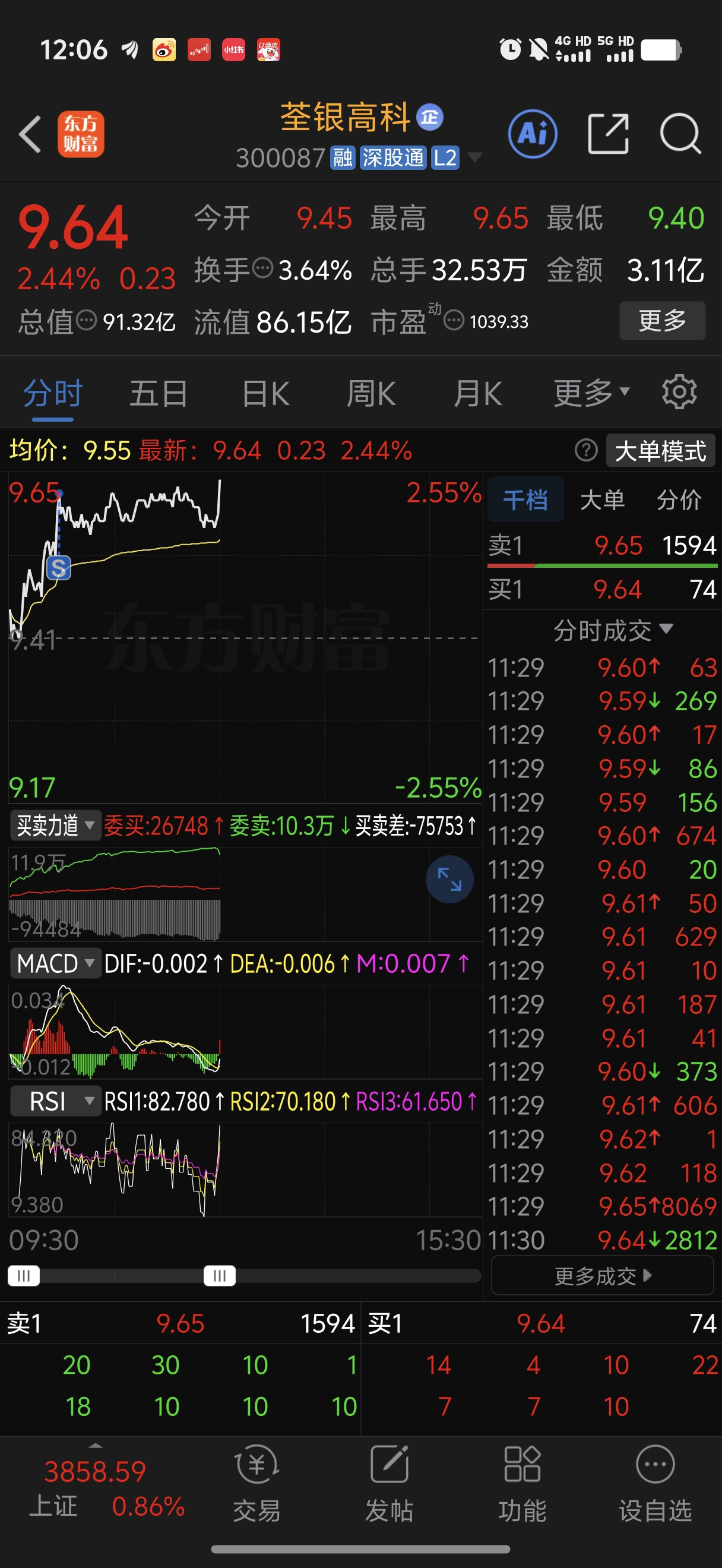This screenshot has height=1568, width=722.
Task: Open MACD indicator dropdown
Action: click(x=55, y=963)
